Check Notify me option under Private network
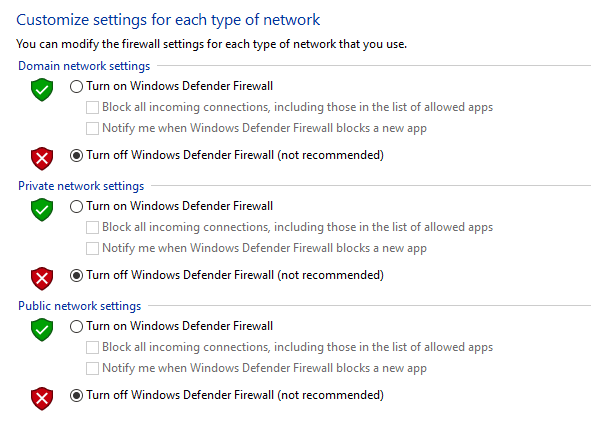The height and width of the screenshot is (431, 612). point(93,248)
